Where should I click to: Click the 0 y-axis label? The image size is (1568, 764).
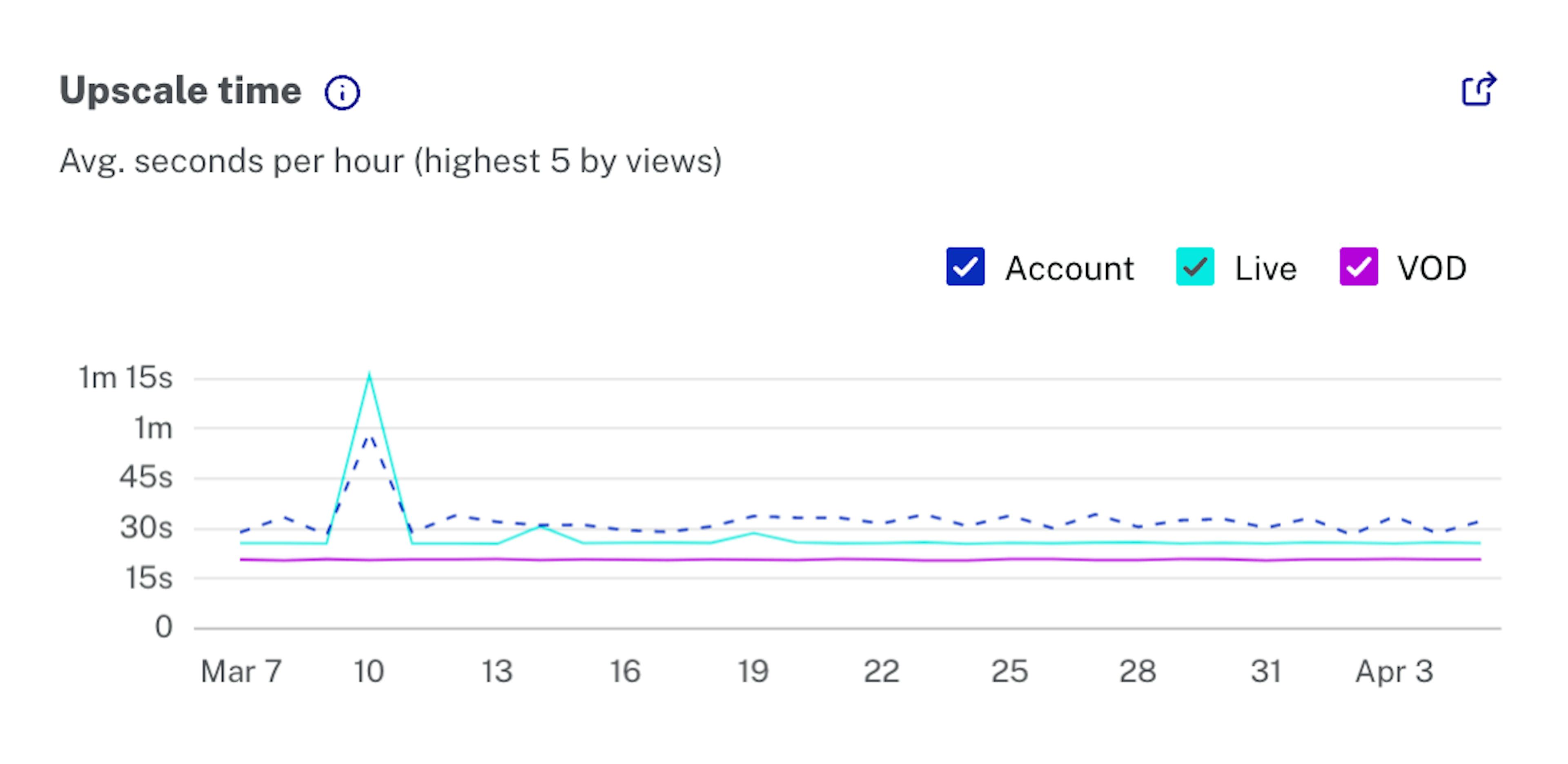[164, 627]
